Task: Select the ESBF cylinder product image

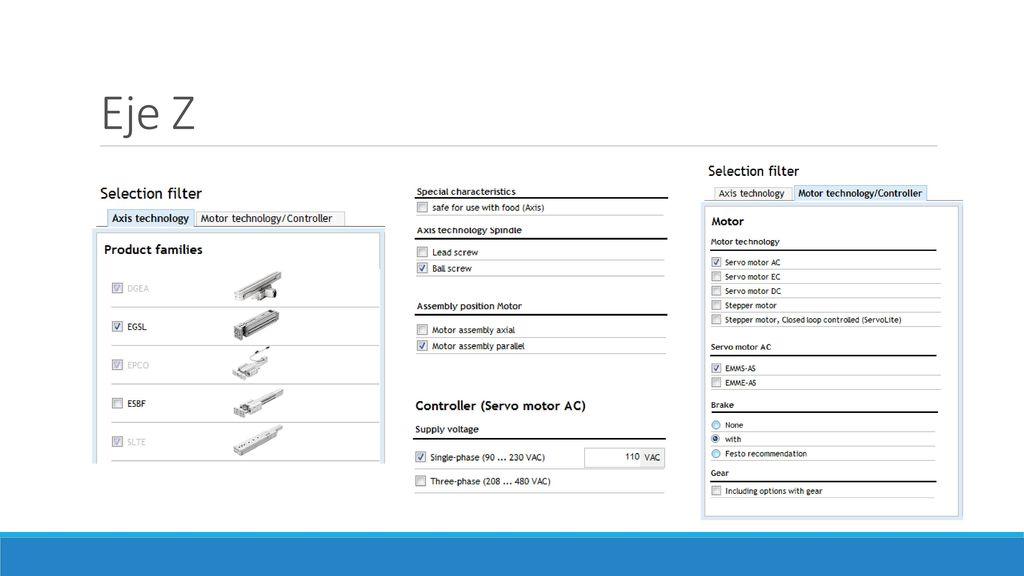Action: 258,402
